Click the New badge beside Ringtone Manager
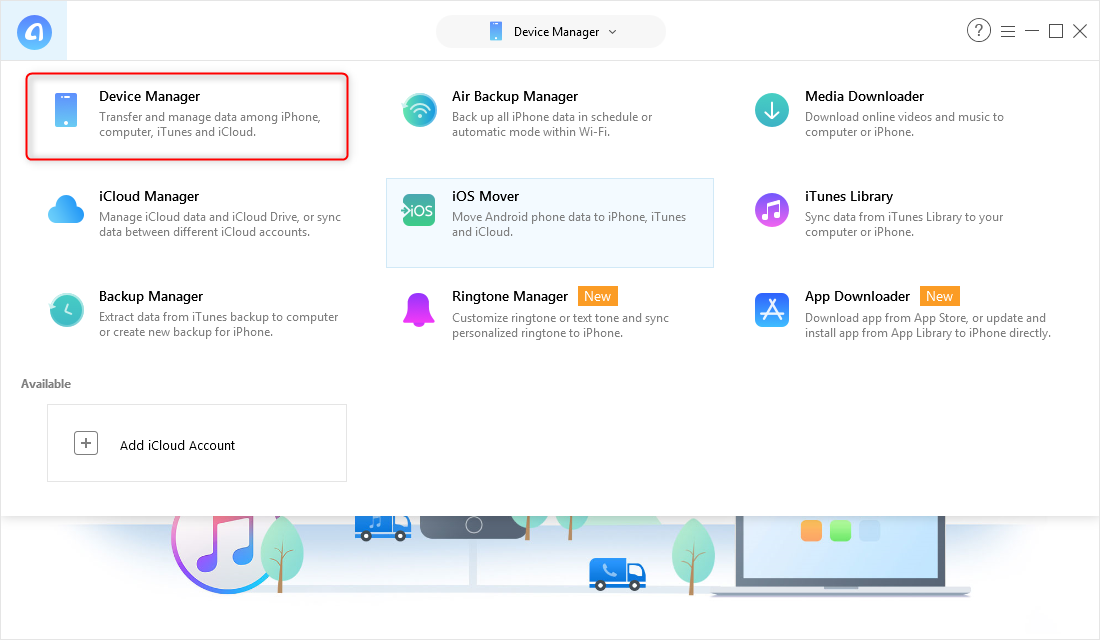 click(598, 296)
